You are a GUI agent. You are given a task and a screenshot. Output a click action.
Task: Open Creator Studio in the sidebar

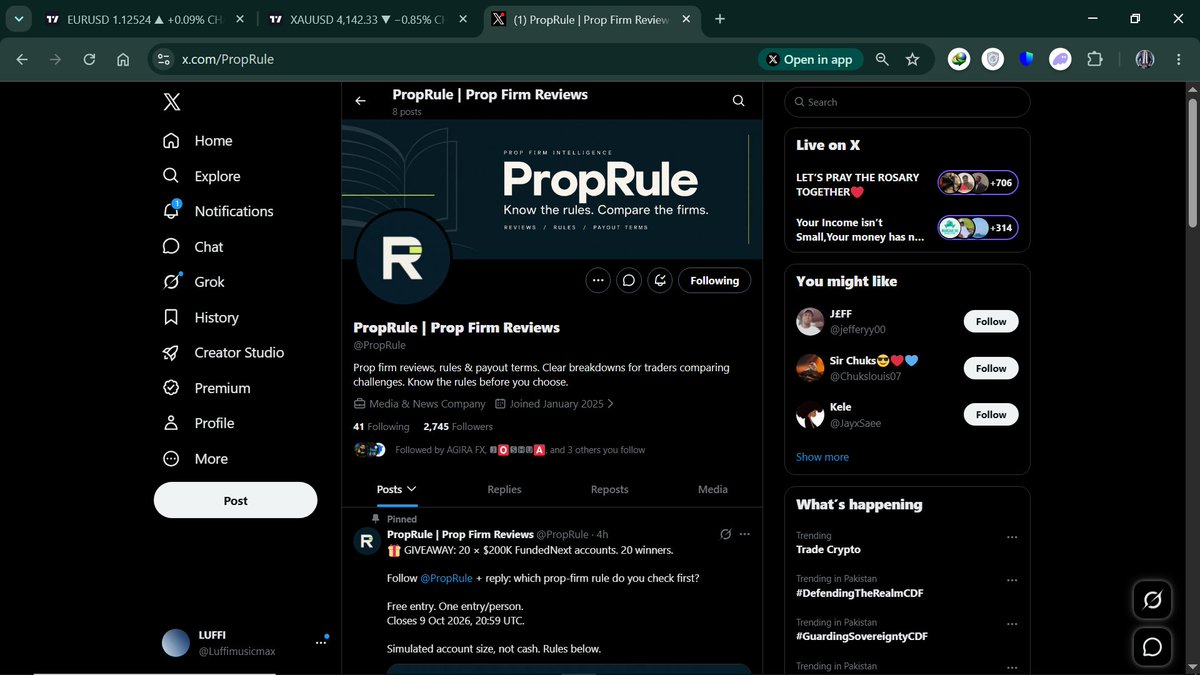pos(224,353)
